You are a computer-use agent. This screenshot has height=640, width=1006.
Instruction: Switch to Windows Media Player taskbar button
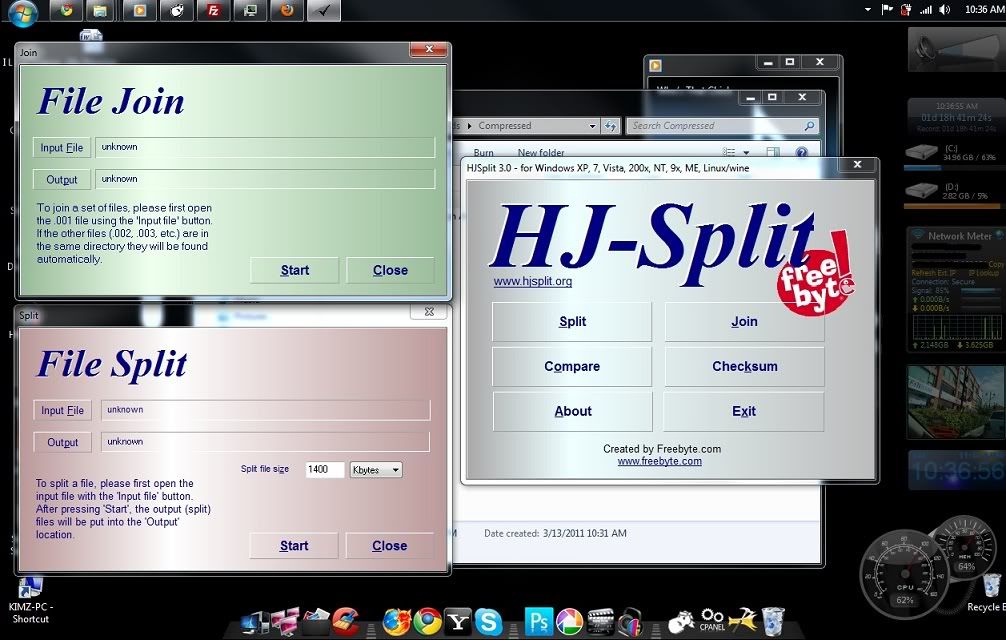(139, 10)
